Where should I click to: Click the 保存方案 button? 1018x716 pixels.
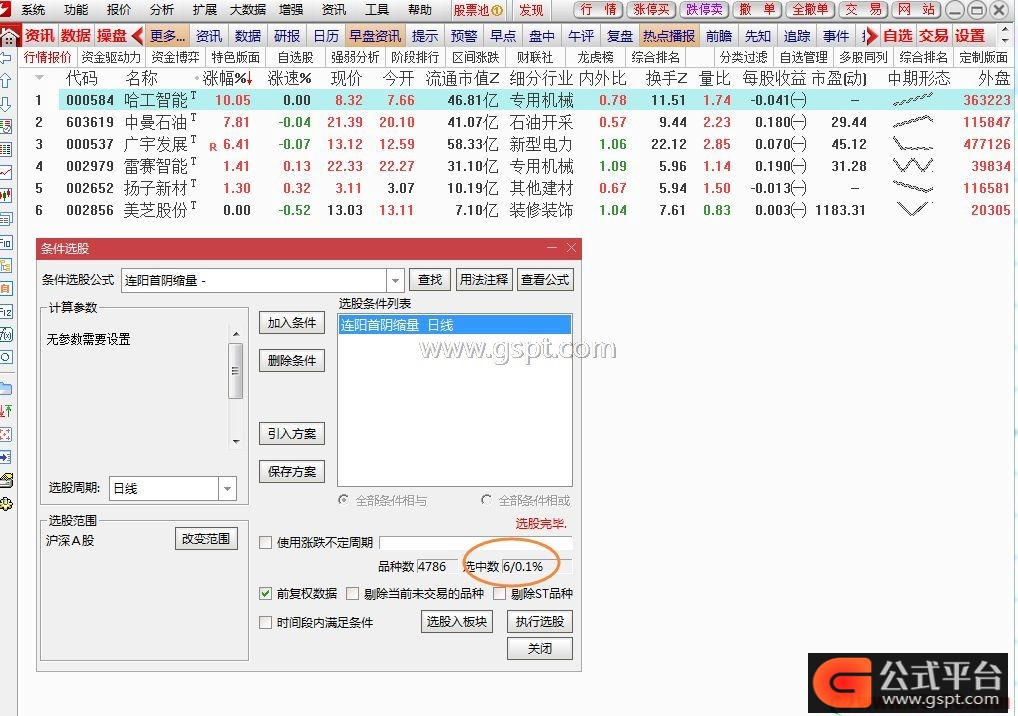[x=292, y=471]
